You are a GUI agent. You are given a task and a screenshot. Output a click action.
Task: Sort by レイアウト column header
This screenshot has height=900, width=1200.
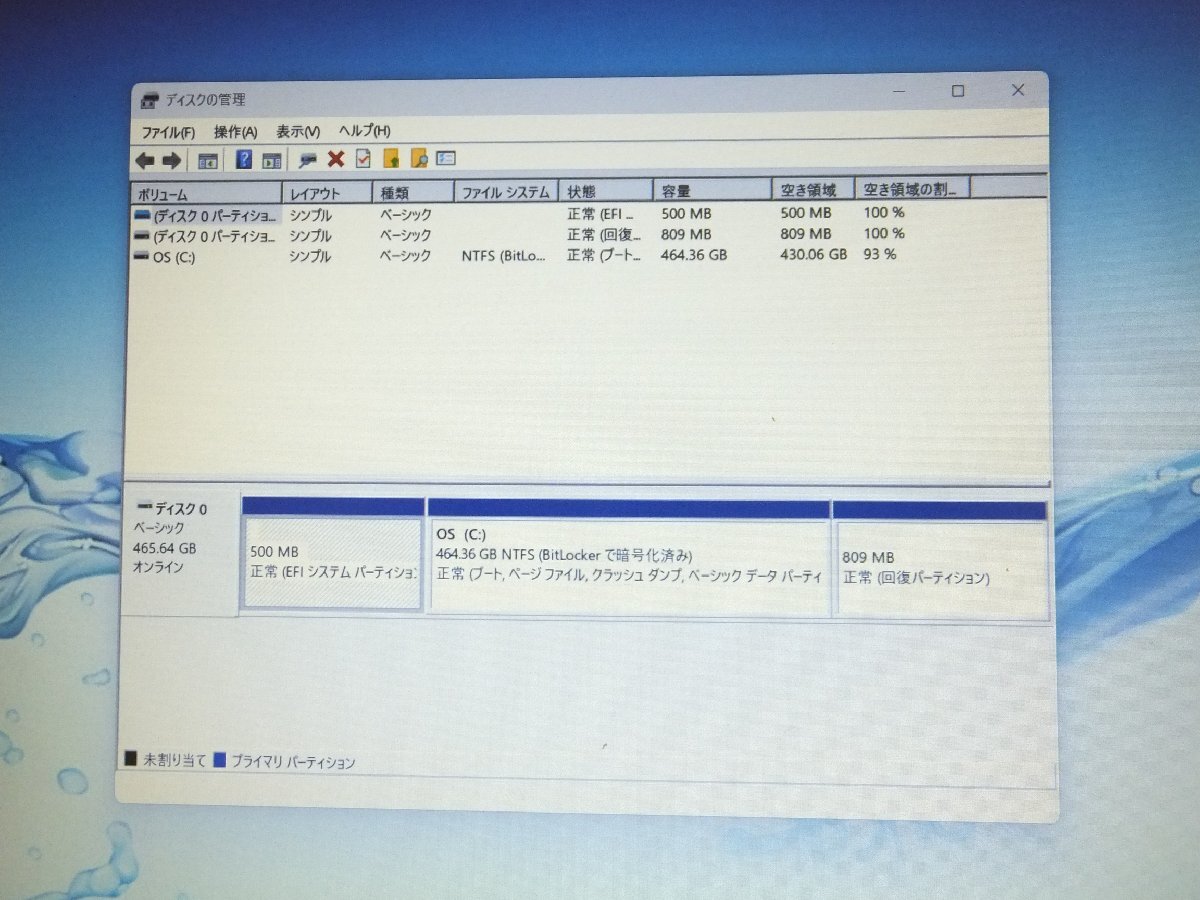[327, 193]
